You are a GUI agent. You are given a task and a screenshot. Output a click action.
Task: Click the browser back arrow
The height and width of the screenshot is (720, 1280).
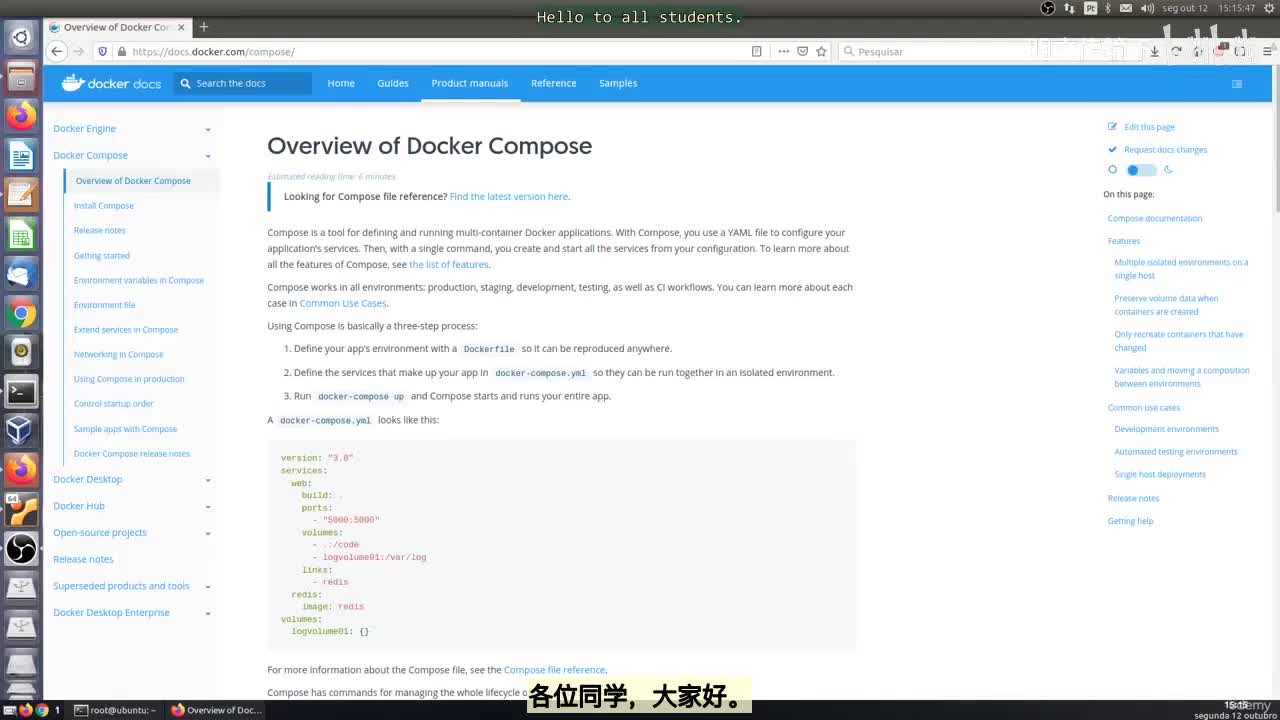57,51
